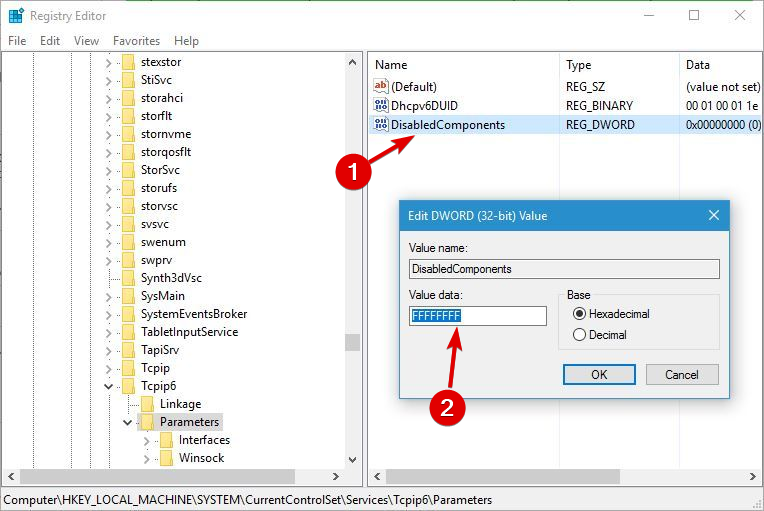Collapse the Parameters tree node
The width and height of the screenshot is (764, 511).
(128, 422)
